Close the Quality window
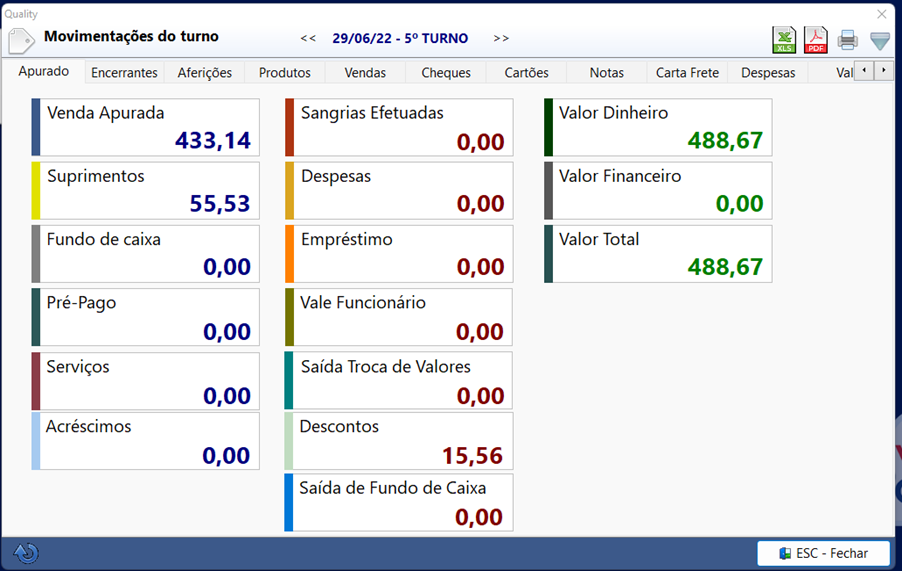The image size is (902, 571). click(881, 14)
